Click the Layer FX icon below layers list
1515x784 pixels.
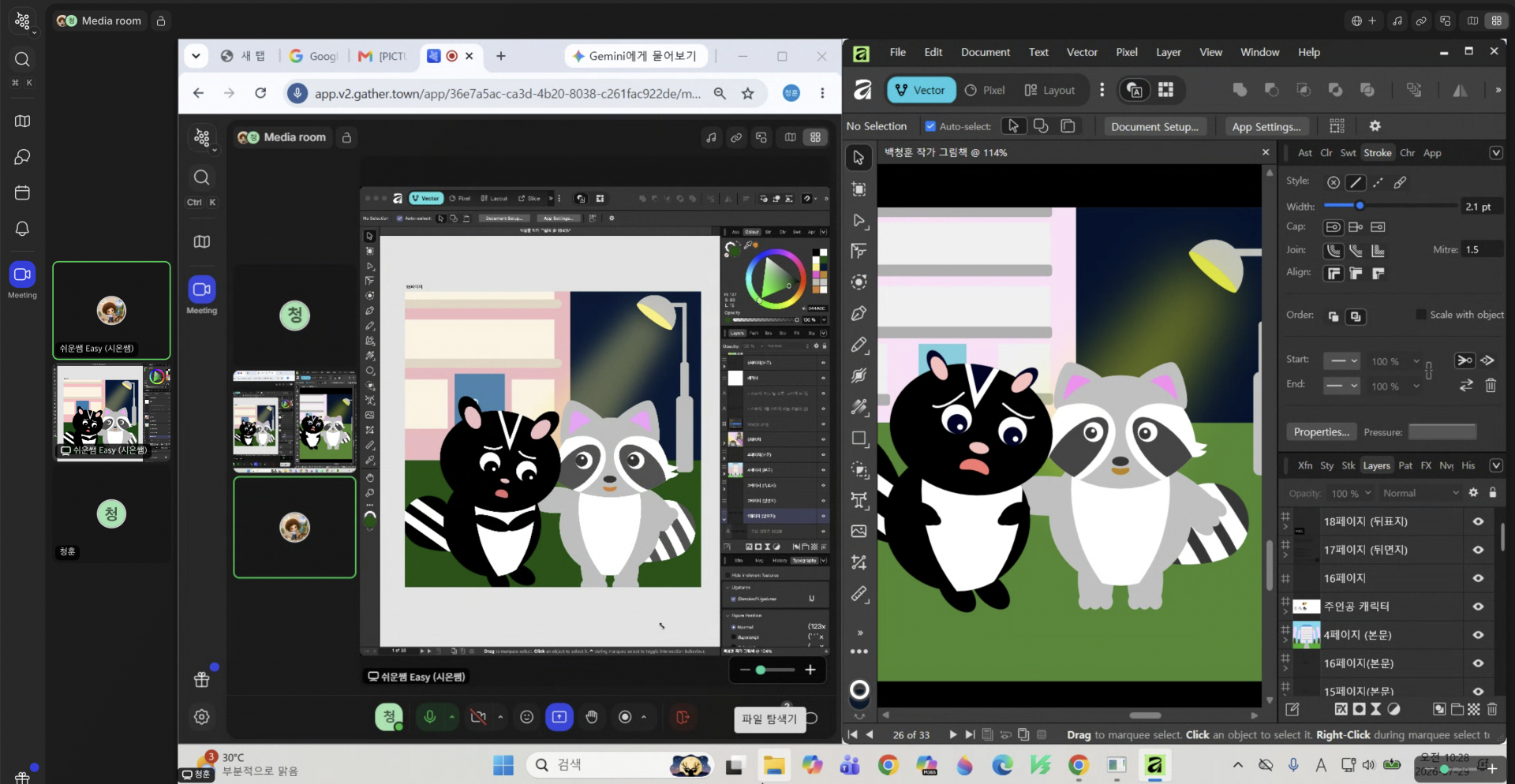coord(1341,709)
